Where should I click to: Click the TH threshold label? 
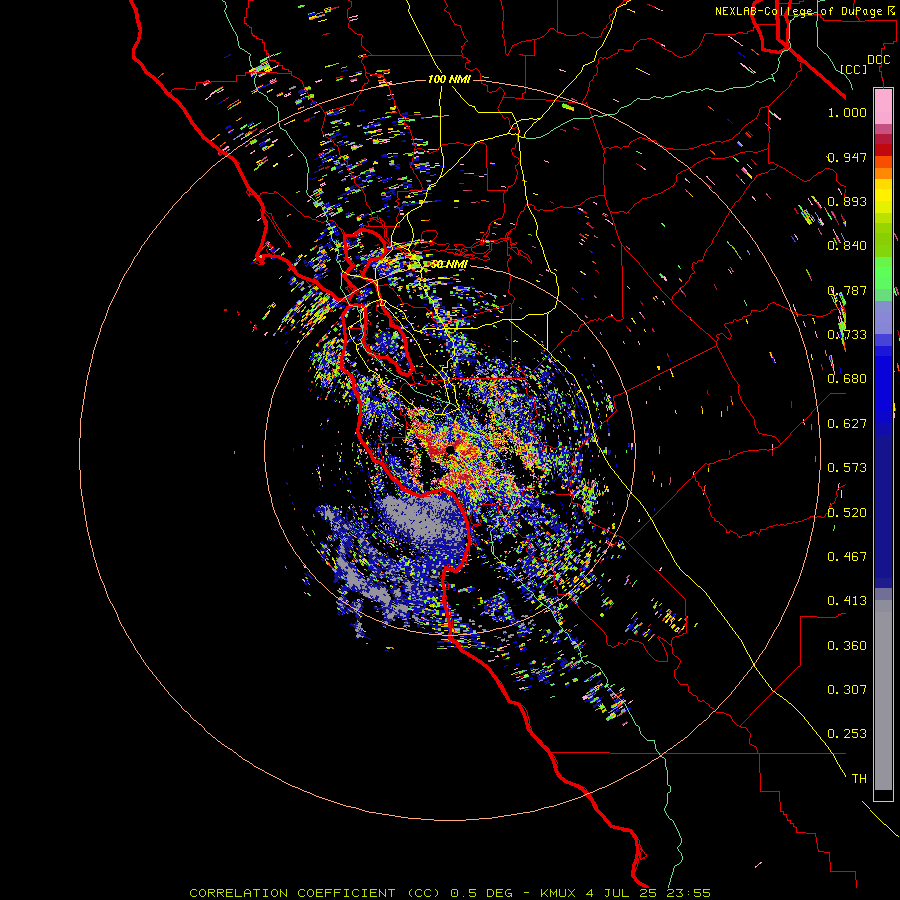coord(859,779)
